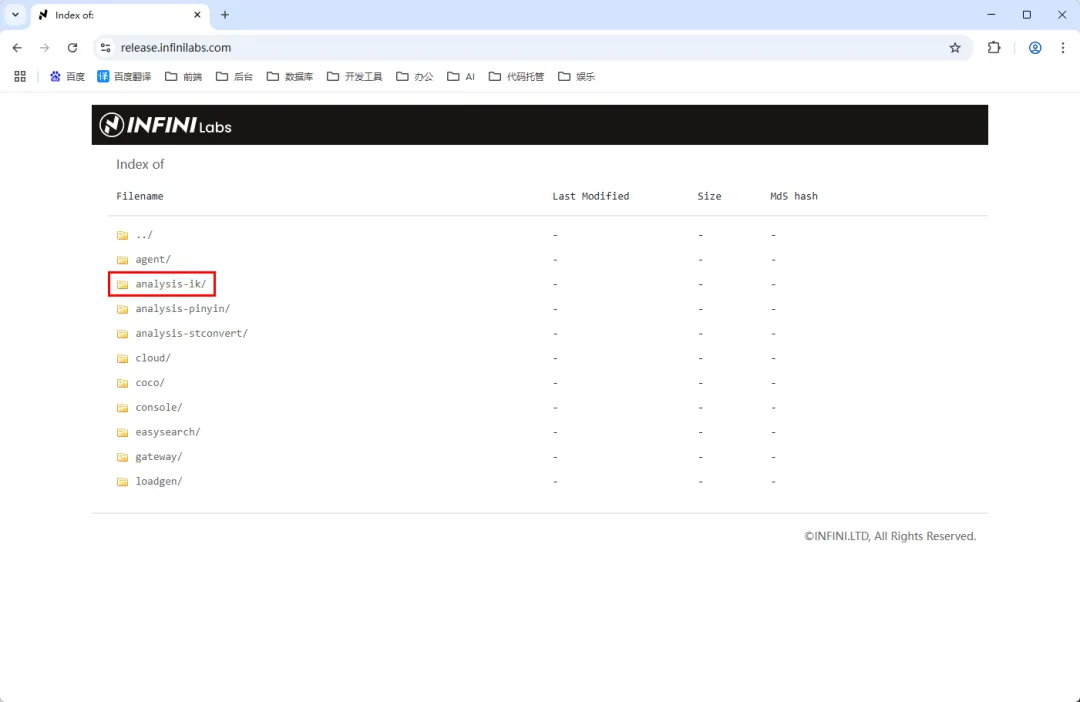Screen dimensions: 1080x702
Task: Open the 数据库 bookmark folder
Action: 290,76
